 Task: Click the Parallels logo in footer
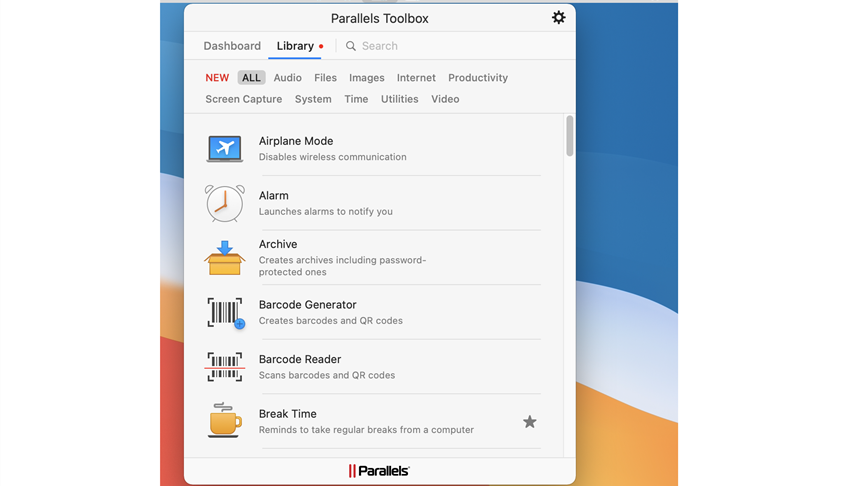point(379,471)
